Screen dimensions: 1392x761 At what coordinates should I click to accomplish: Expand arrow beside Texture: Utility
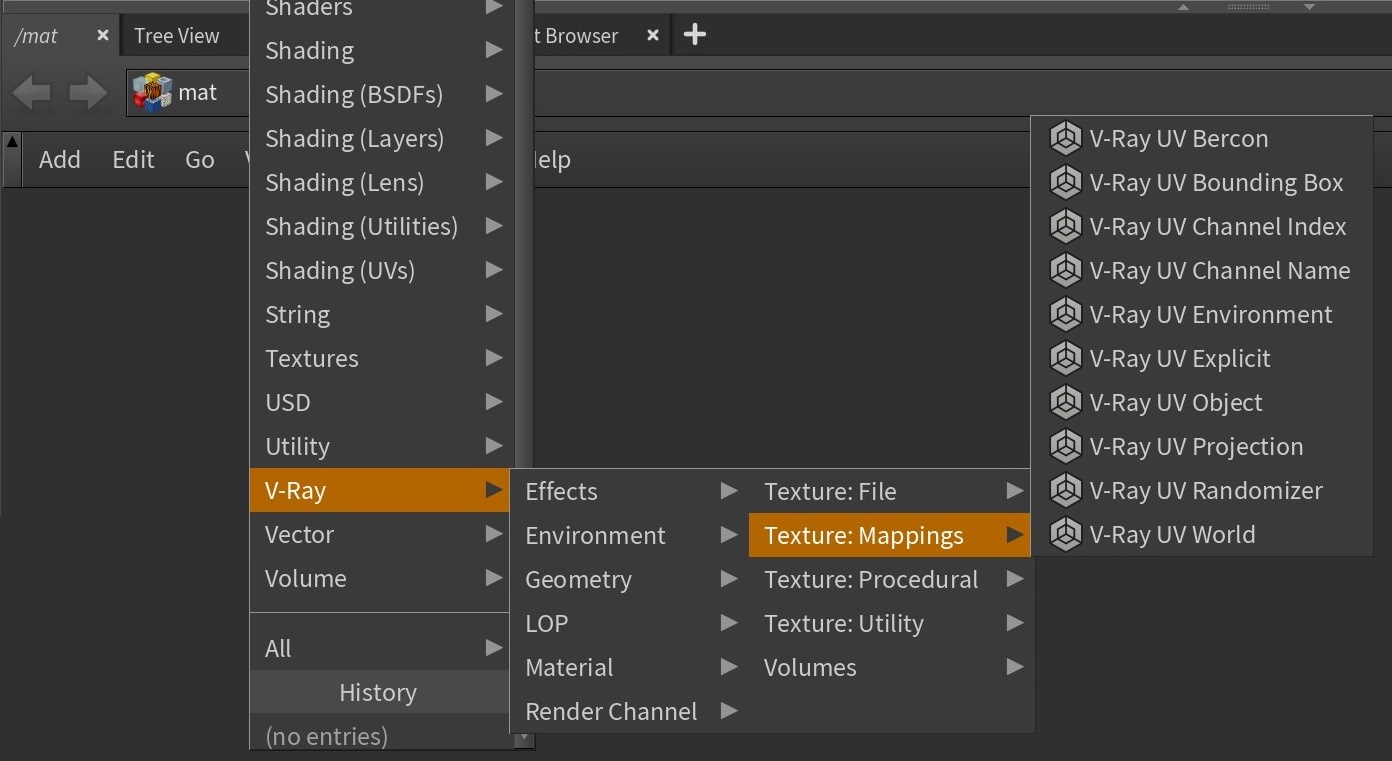click(x=1015, y=622)
